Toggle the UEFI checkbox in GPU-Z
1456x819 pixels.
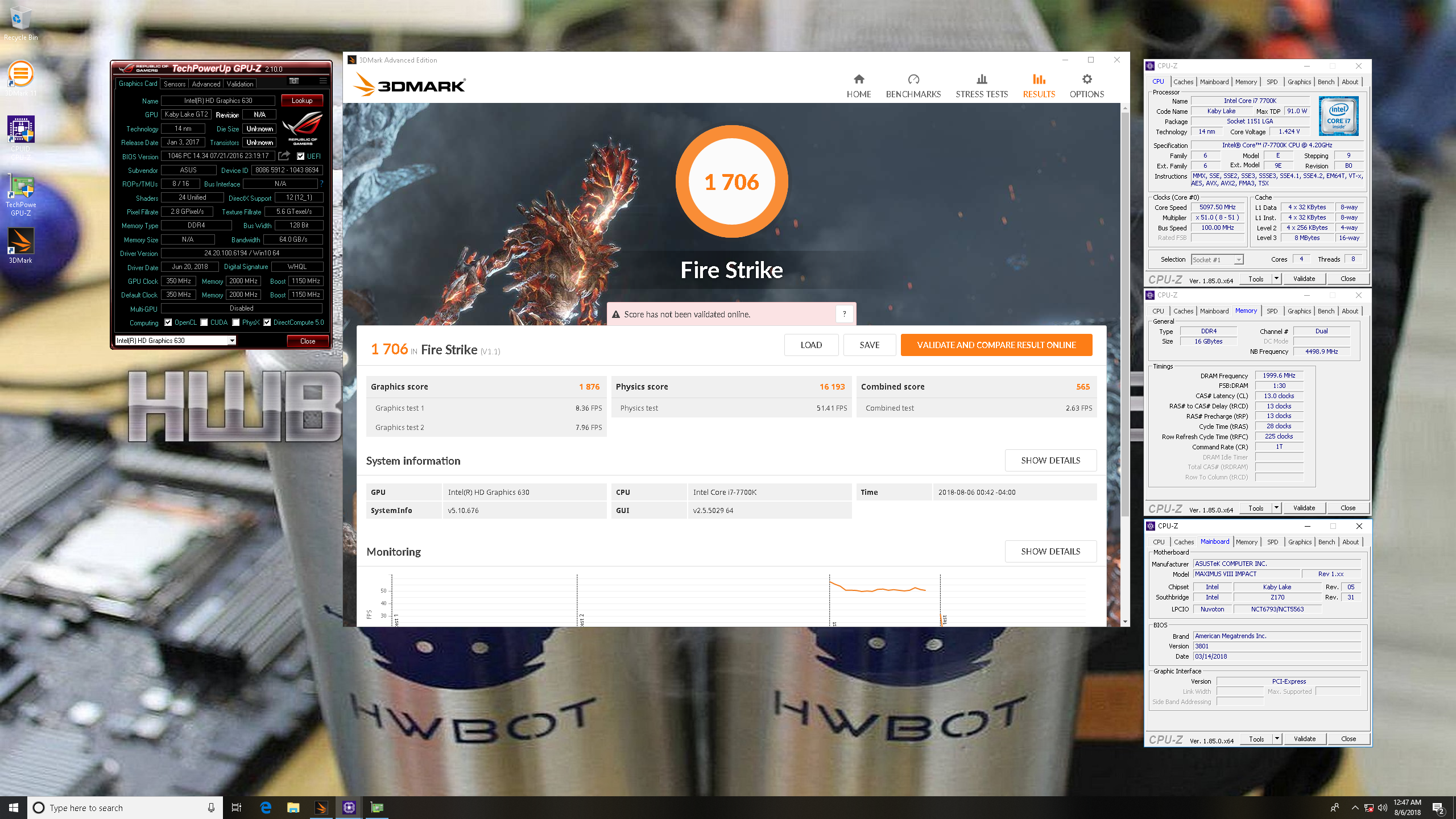[301, 156]
